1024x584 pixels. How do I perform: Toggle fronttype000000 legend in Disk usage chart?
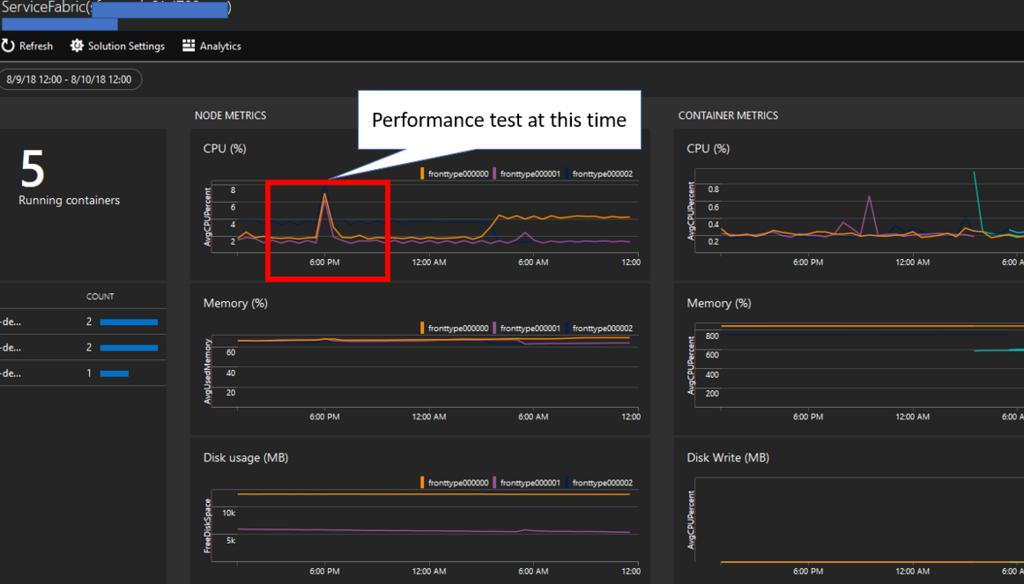455,483
